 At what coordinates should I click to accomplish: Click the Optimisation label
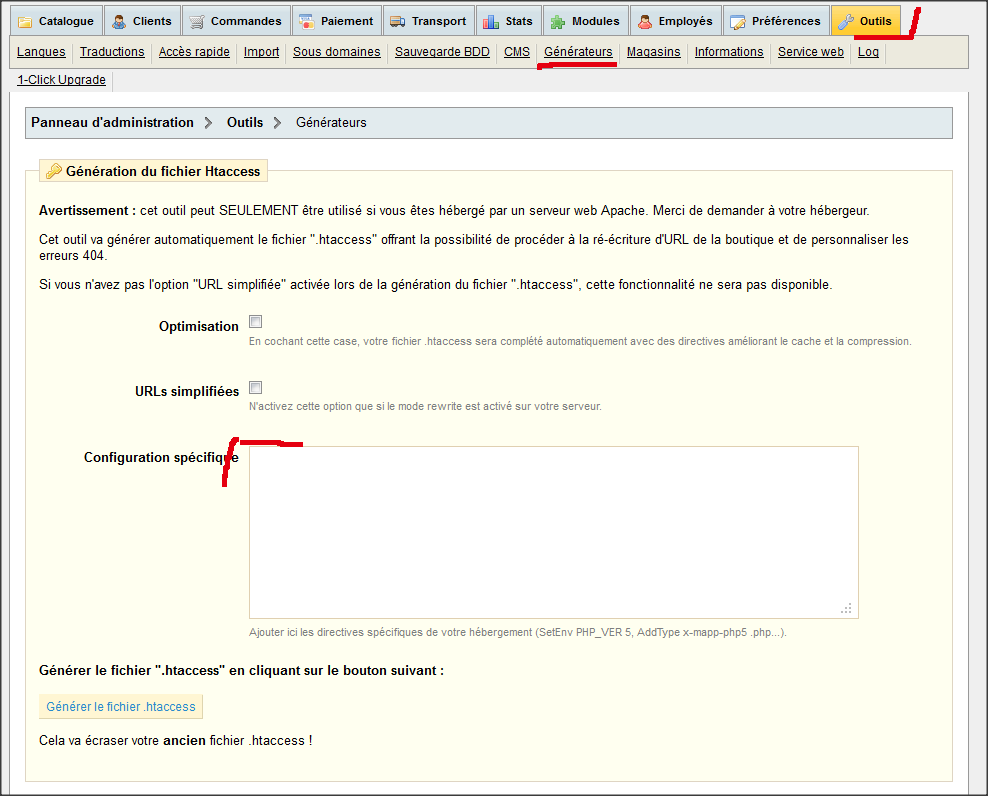[198, 326]
